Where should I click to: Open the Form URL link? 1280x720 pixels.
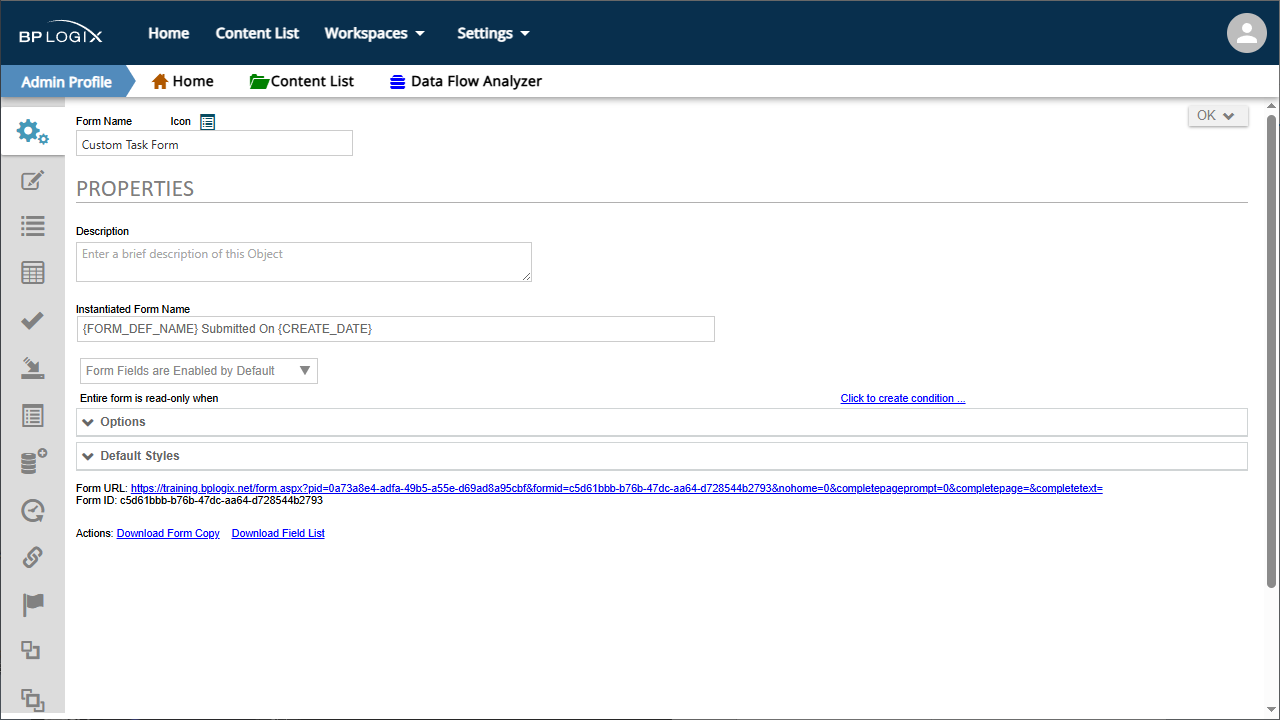point(617,488)
